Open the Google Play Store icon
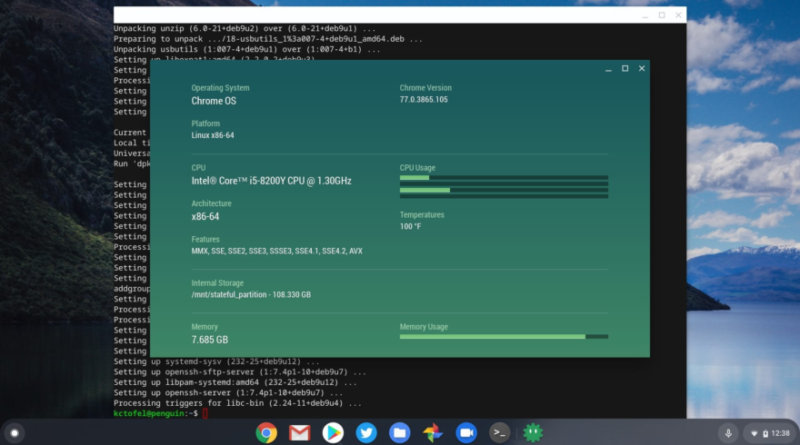 (333, 433)
